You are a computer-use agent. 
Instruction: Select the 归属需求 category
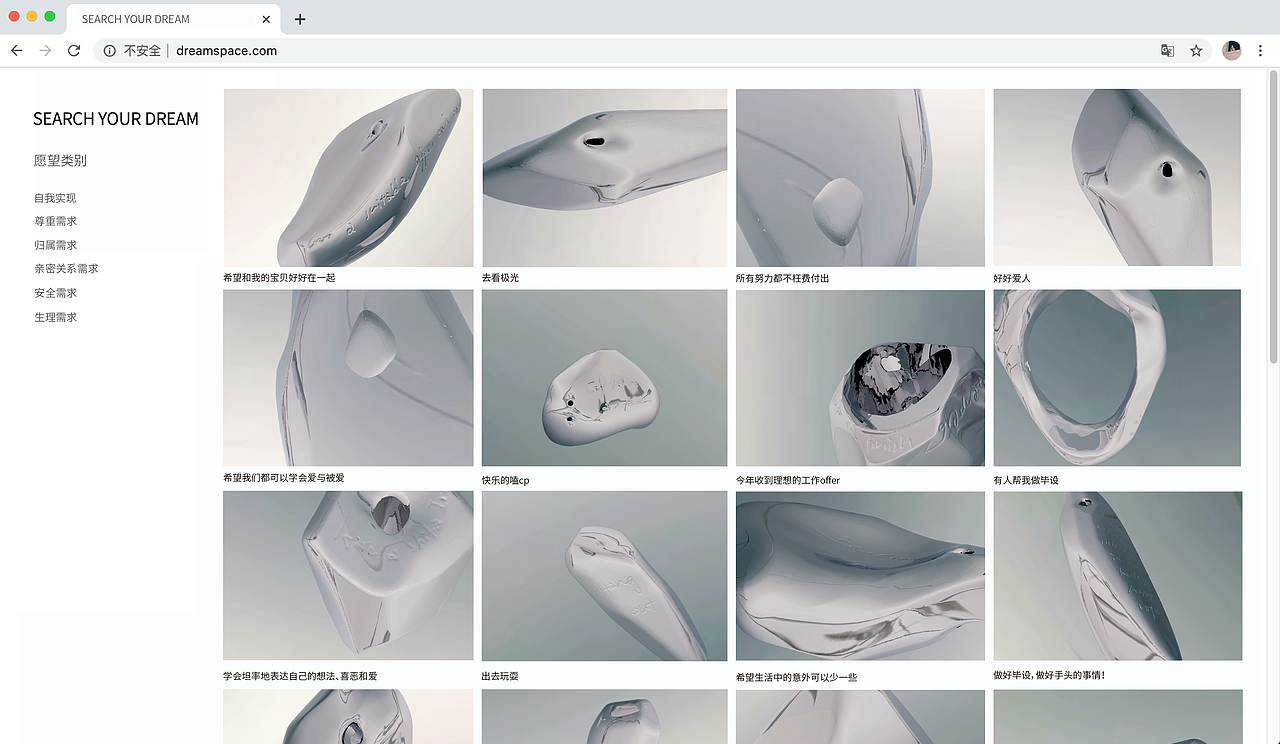pyautogui.click(x=55, y=245)
